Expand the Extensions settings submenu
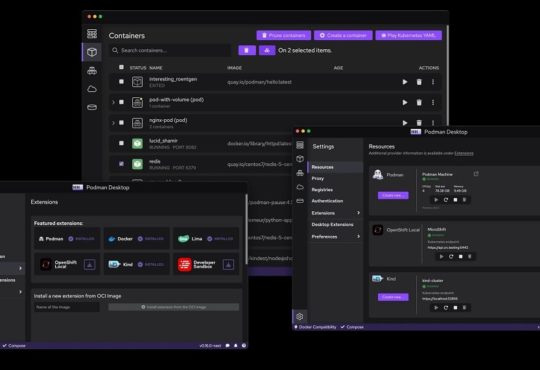The image size is (540, 370). pyautogui.click(x=358, y=213)
